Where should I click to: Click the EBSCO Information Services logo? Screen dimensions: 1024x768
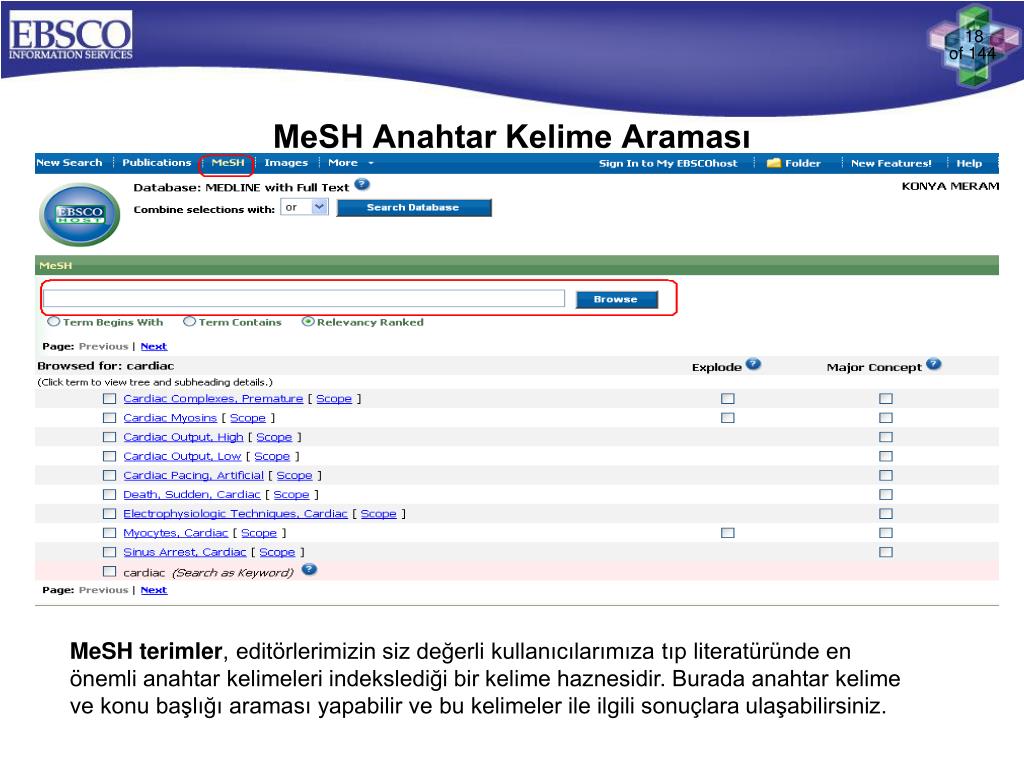point(71,35)
